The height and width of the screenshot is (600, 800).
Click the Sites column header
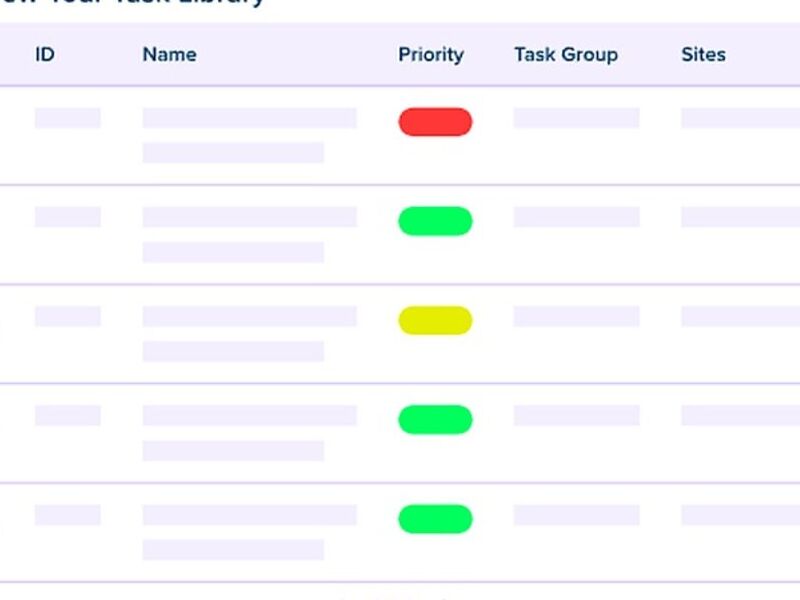[704, 55]
